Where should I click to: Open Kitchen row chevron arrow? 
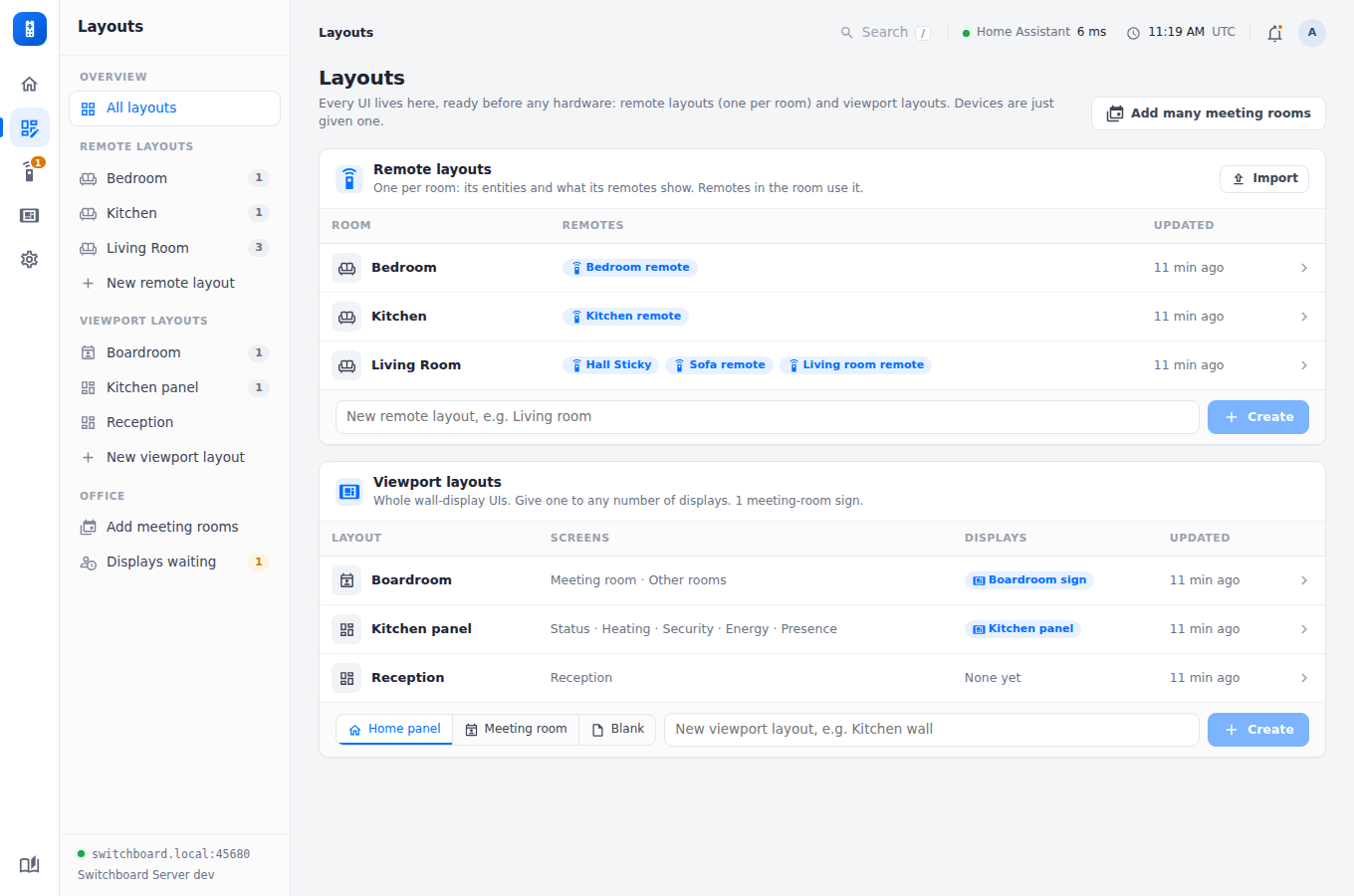[x=1304, y=317]
